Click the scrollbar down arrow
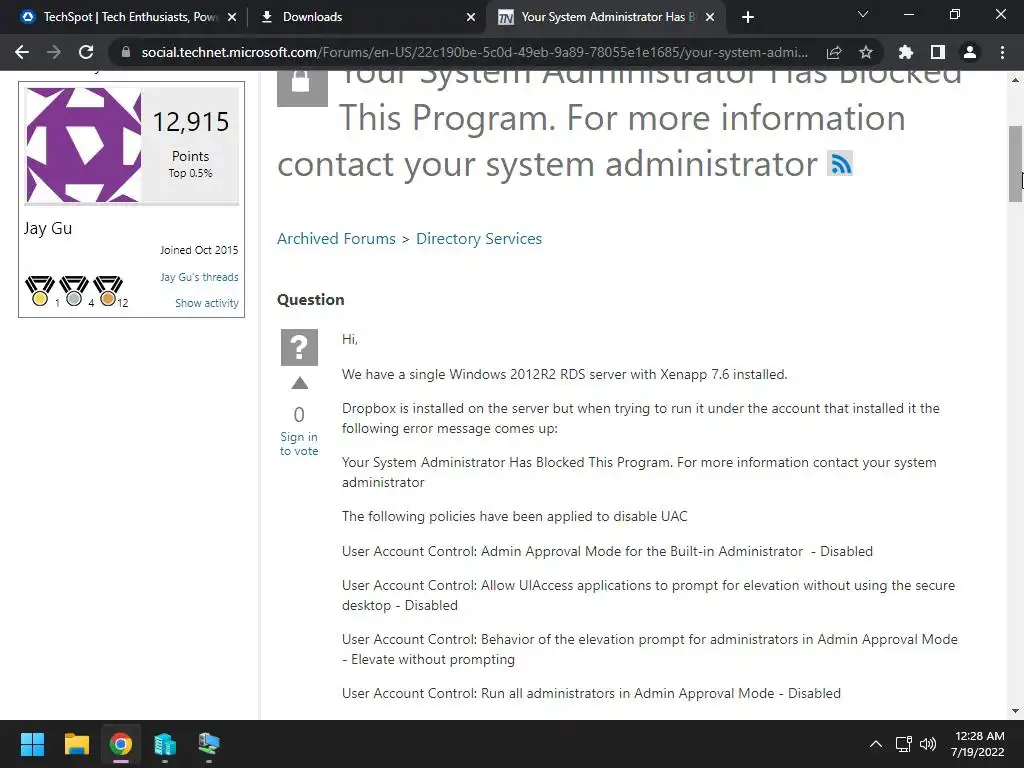The image size is (1024, 768). [x=1016, y=711]
